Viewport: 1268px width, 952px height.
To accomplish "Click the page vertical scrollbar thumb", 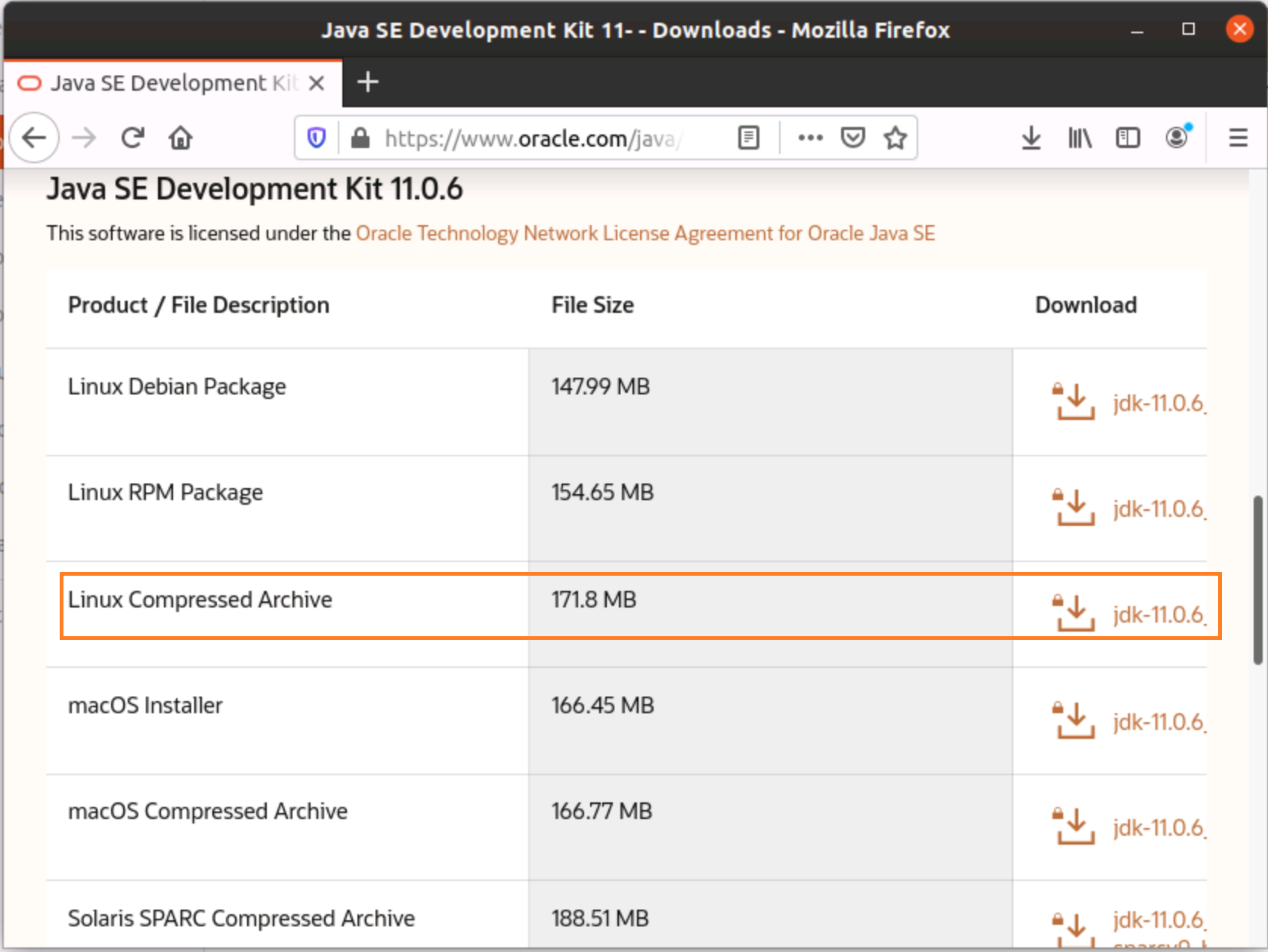I will pyautogui.click(x=1257, y=580).
